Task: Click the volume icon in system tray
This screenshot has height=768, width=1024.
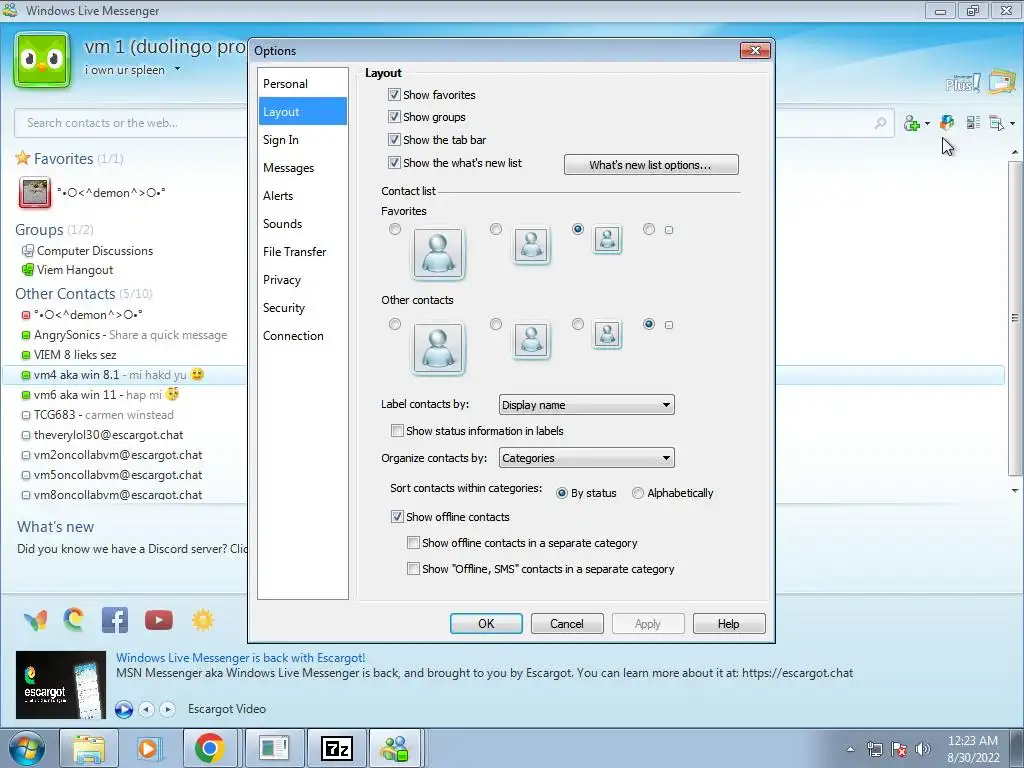Action: [923, 749]
